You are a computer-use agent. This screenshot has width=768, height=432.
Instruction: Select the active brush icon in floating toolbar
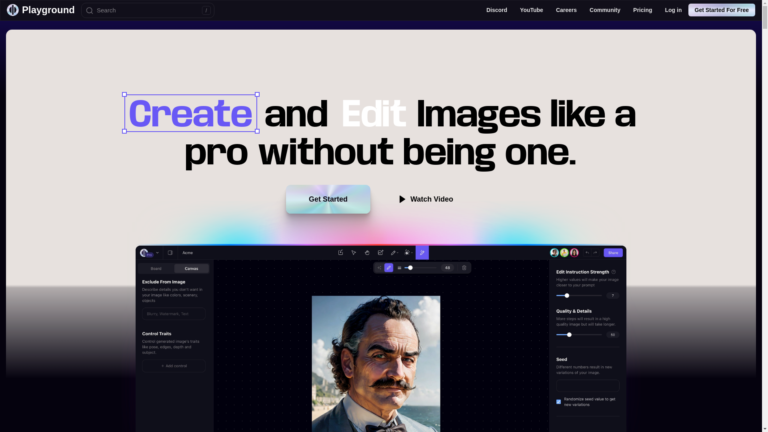[x=389, y=268]
